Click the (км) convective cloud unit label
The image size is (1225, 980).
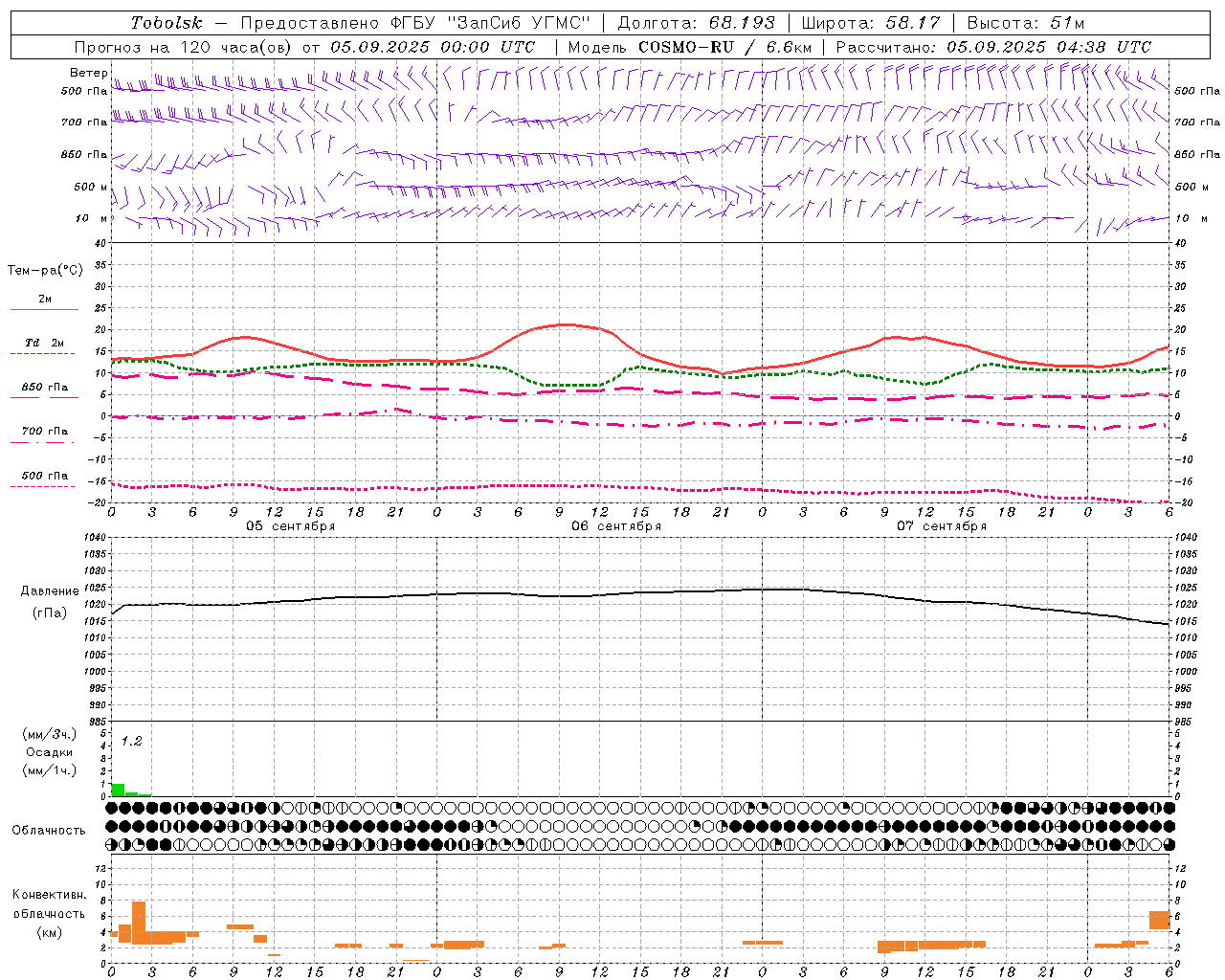coord(49,932)
